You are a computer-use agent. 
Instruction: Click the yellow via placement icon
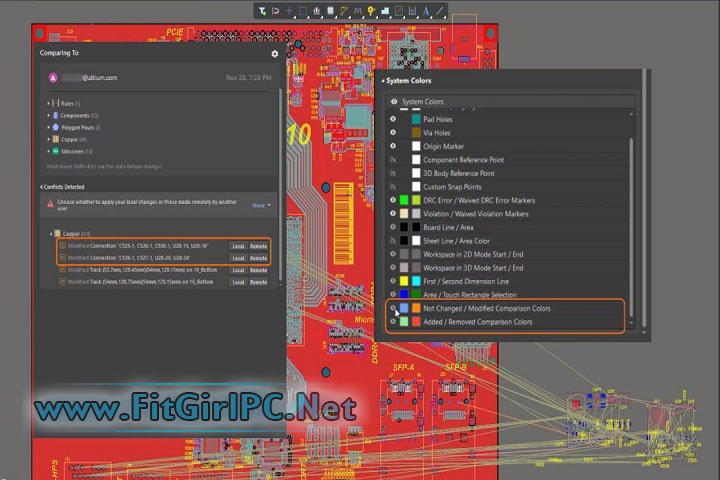click(x=371, y=11)
